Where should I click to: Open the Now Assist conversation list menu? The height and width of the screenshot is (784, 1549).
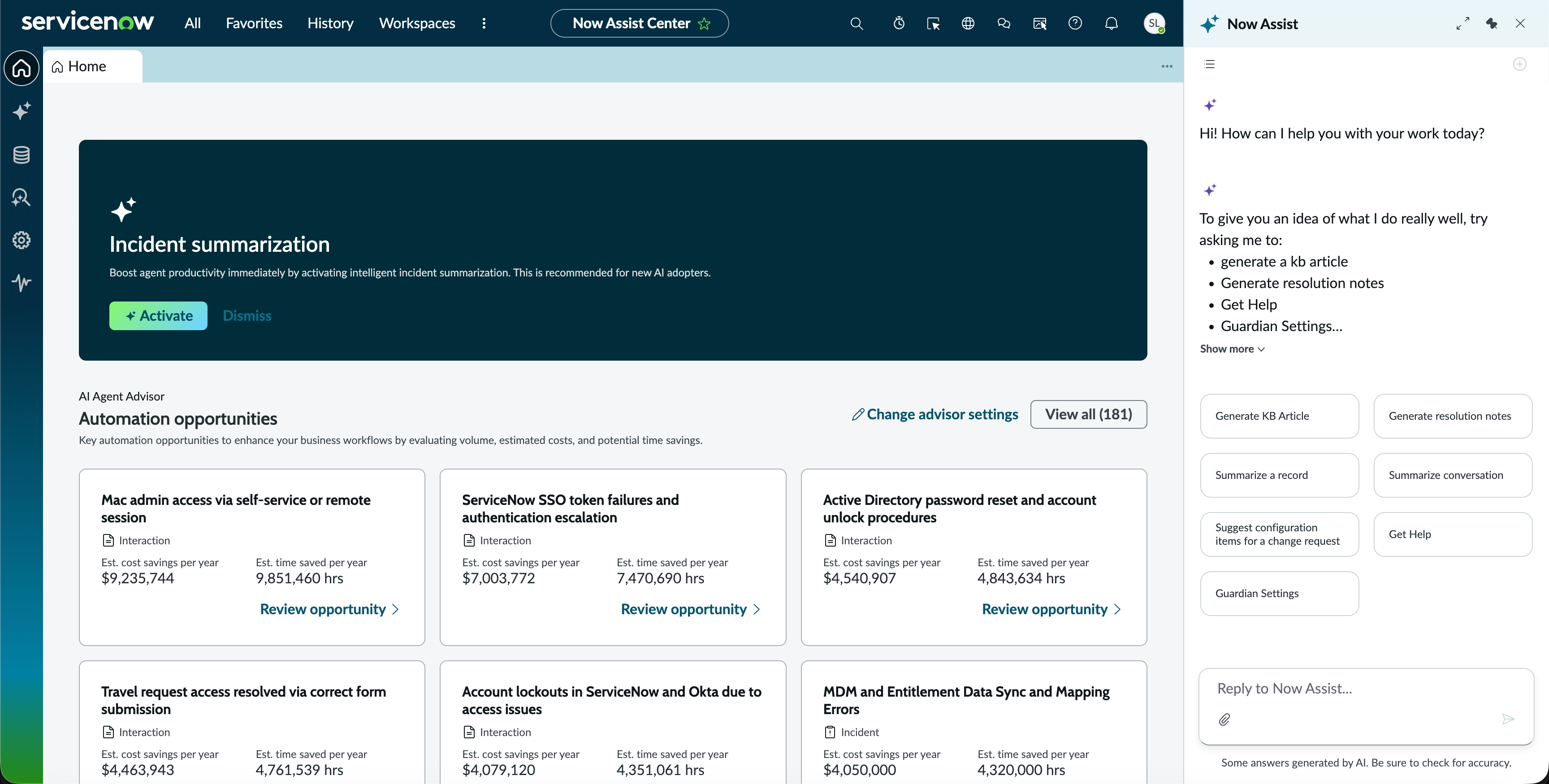click(x=1210, y=65)
